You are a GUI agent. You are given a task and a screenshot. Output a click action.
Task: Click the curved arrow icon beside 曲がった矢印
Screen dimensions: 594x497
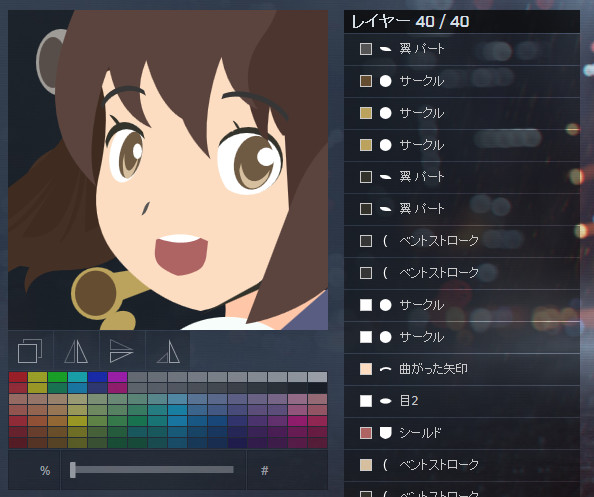tap(385, 369)
